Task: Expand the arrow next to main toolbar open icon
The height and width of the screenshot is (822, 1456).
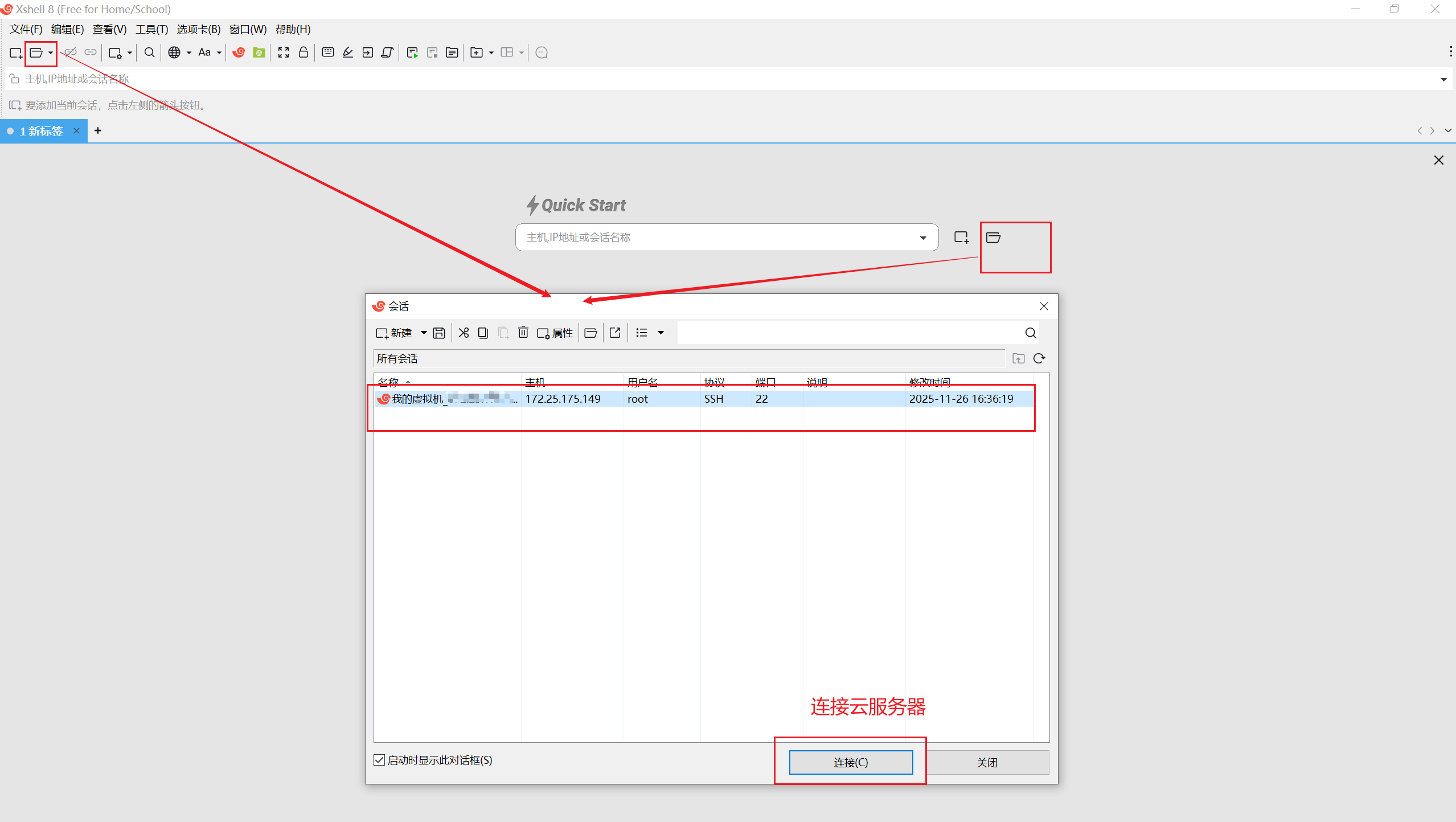Action: (x=51, y=53)
